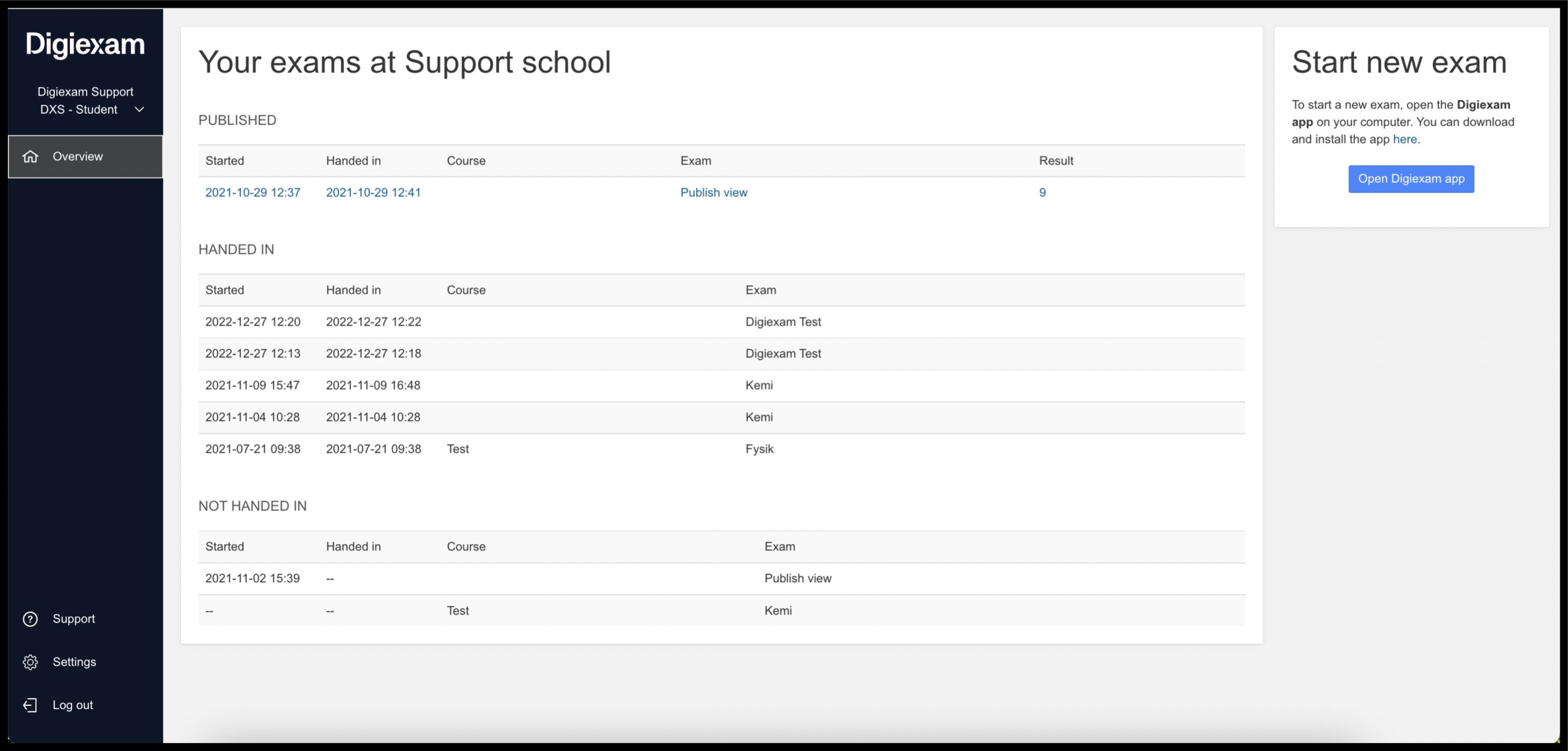The width and height of the screenshot is (1568, 751).
Task: Click the Result column header
Action: pos(1056,161)
